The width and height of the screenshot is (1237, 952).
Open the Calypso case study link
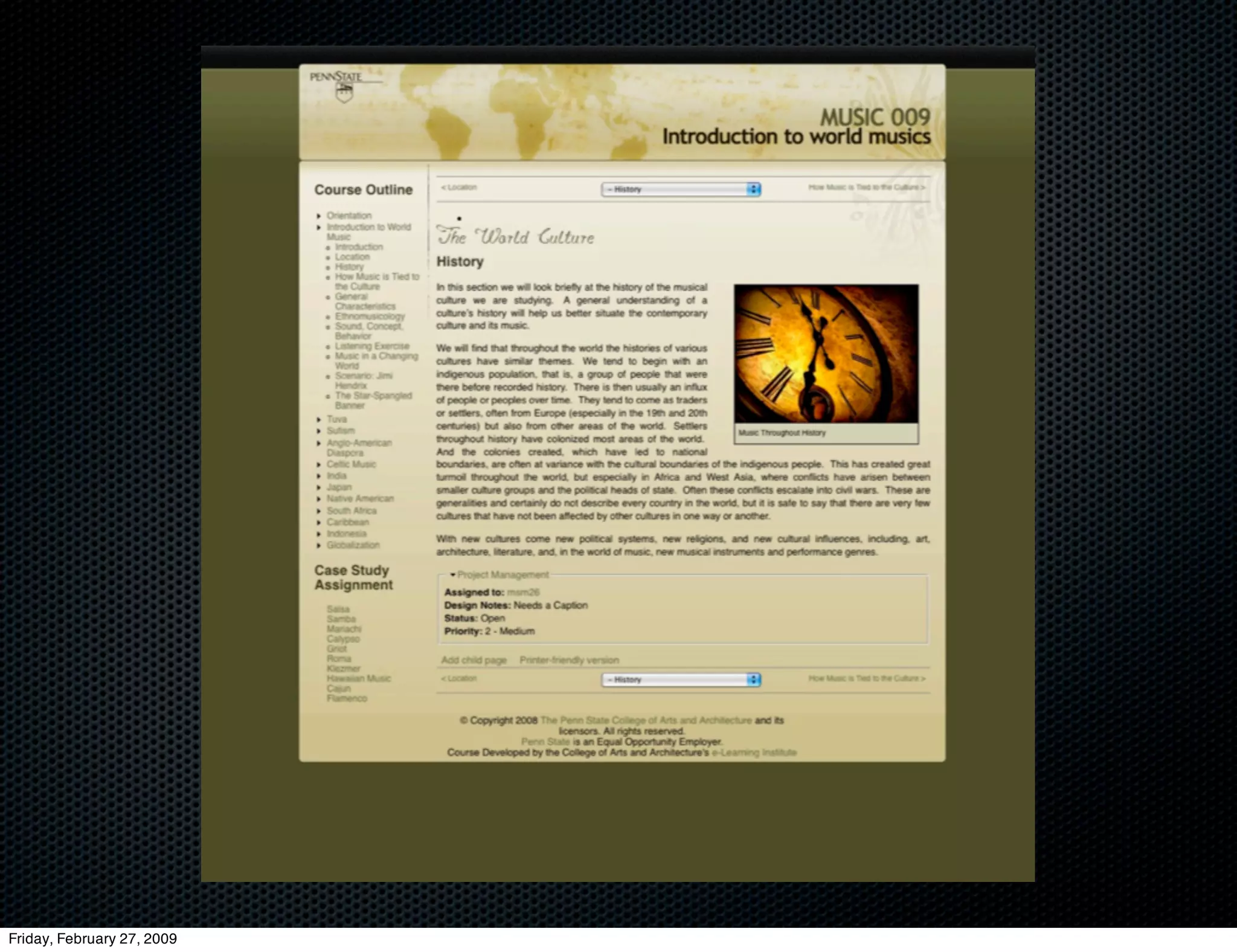(x=343, y=639)
